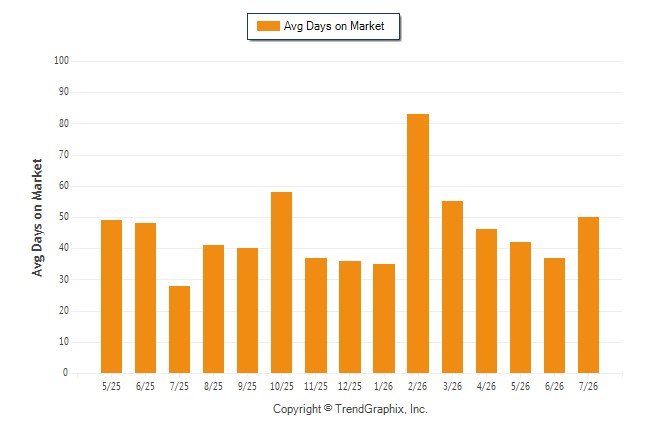Viewport: 646px width, 434px height.
Task: Click the TrendGraphix copyright text
Action: point(350,409)
